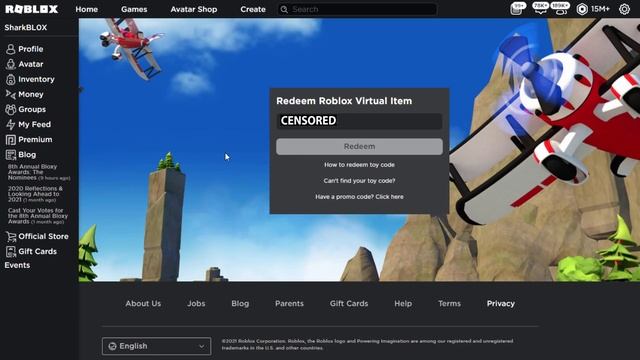Open Gift Cards in the sidebar

pos(38,251)
